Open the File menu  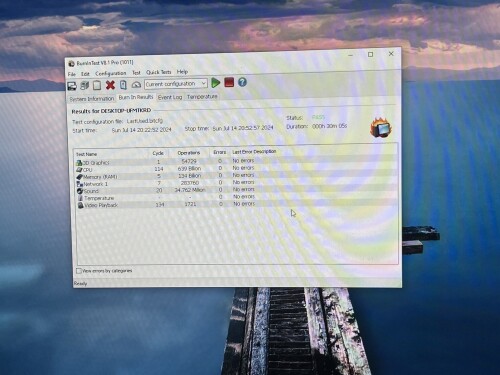pyautogui.click(x=72, y=74)
